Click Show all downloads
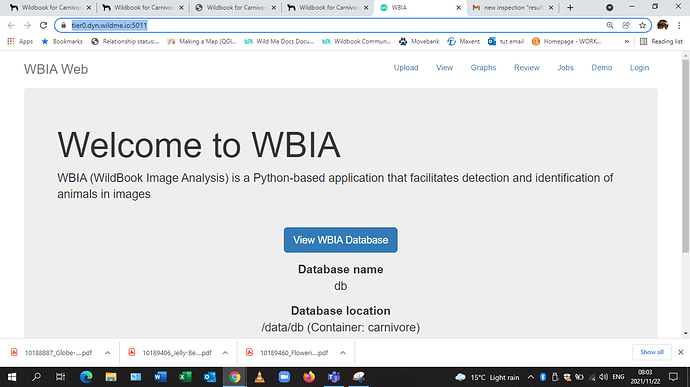 click(x=652, y=352)
